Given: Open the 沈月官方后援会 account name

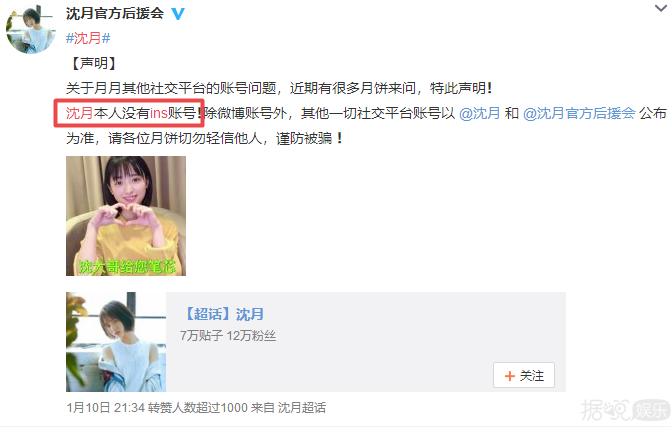Looking at the screenshot, I should (115, 13).
